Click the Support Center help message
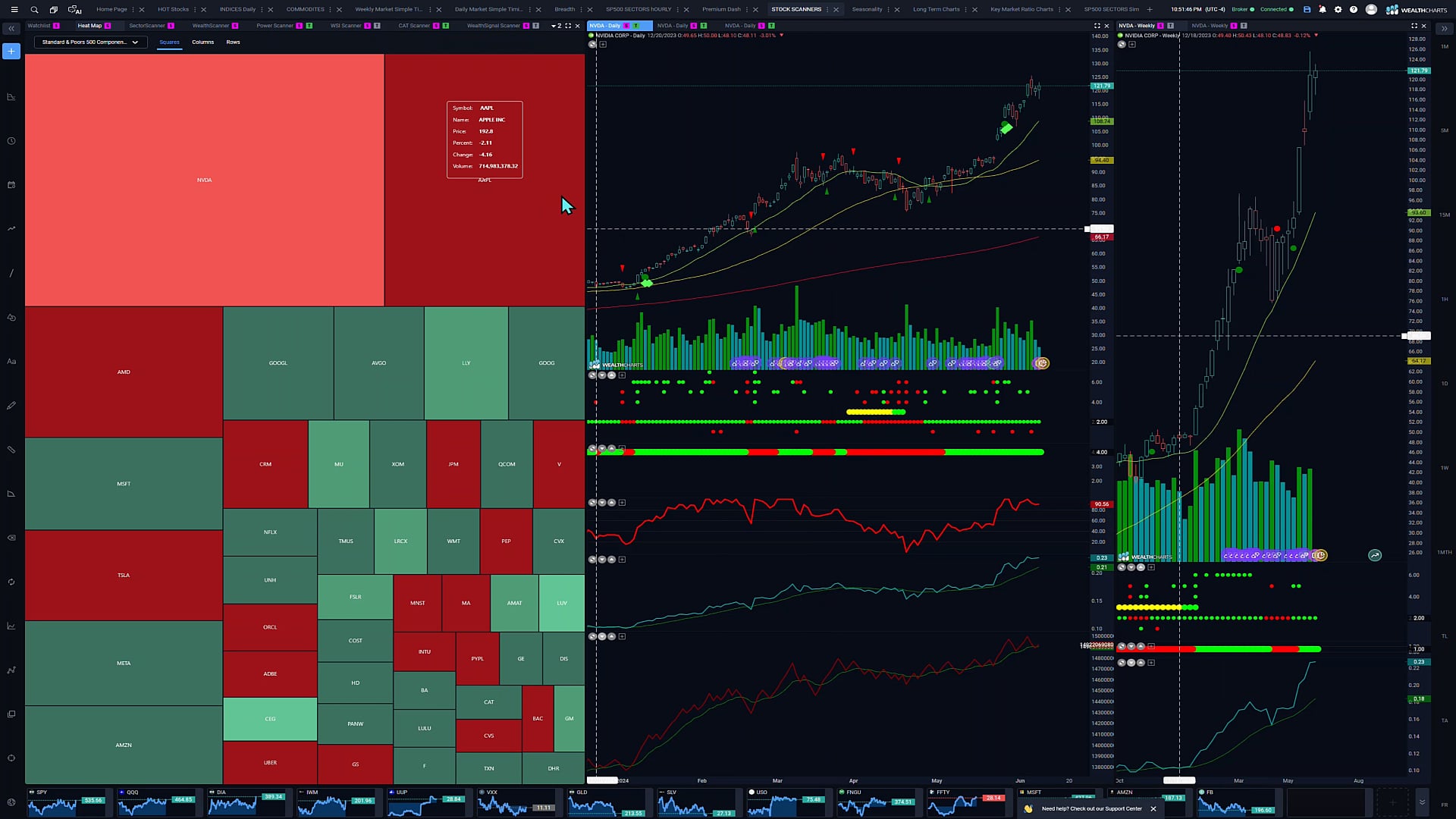Screen dimensions: 1456x819 pyautogui.click(x=1091, y=809)
